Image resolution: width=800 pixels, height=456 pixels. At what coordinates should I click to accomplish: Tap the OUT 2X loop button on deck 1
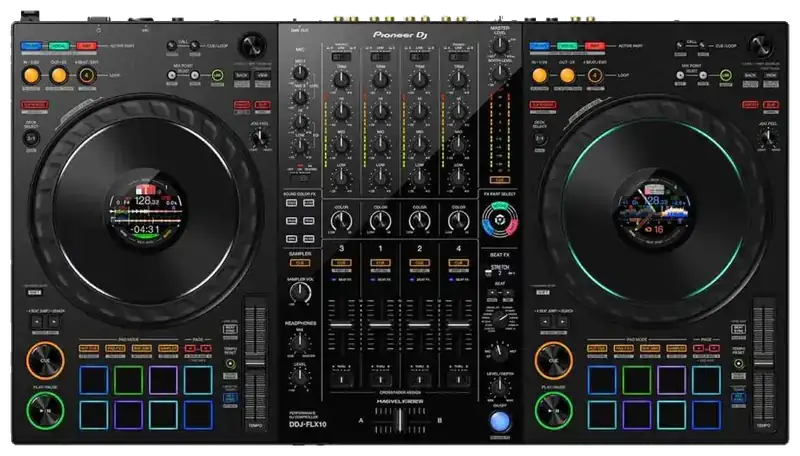(x=59, y=75)
